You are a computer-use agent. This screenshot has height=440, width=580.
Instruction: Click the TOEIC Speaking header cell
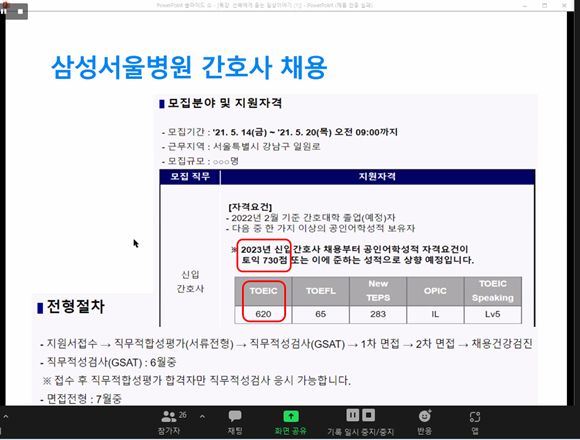point(493,291)
